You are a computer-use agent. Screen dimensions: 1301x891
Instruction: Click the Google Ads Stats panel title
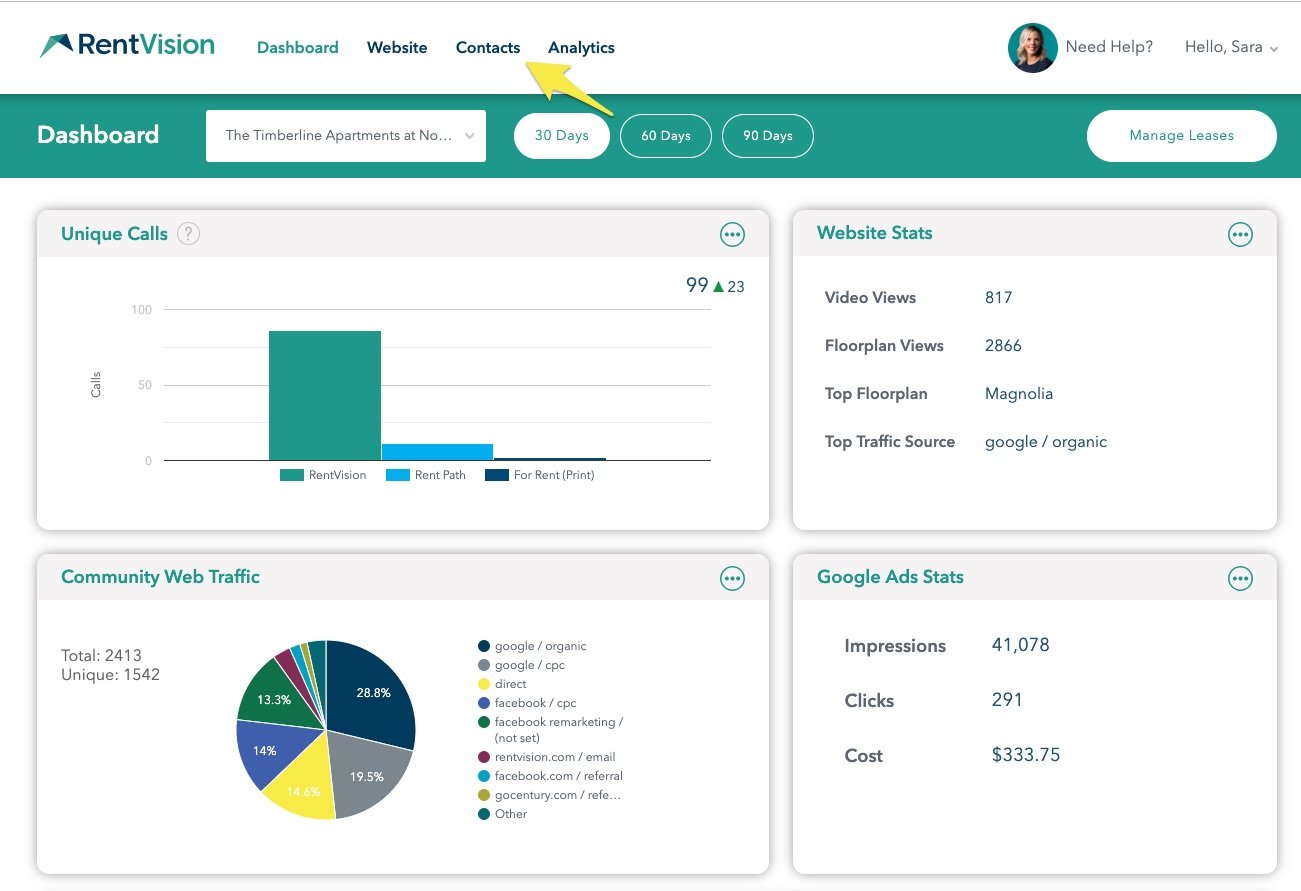pos(890,577)
